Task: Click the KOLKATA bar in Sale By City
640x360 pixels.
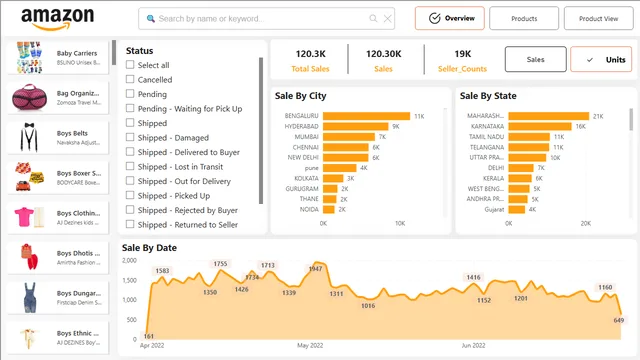Action: pos(333,178)
